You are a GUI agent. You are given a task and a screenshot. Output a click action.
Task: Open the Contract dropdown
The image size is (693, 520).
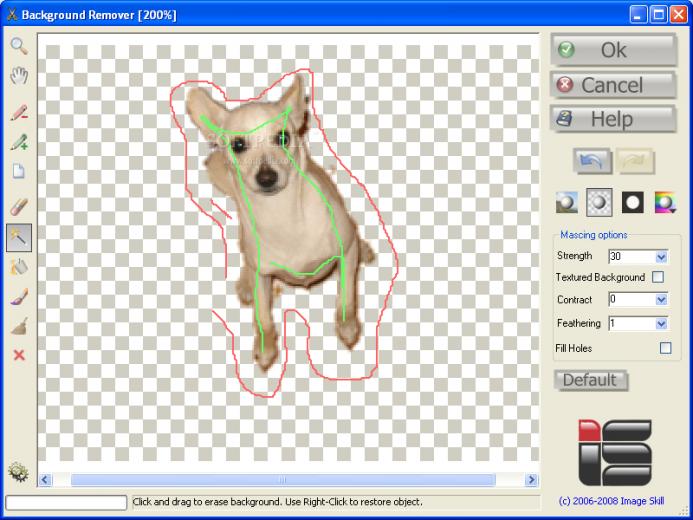click(661, 300)
